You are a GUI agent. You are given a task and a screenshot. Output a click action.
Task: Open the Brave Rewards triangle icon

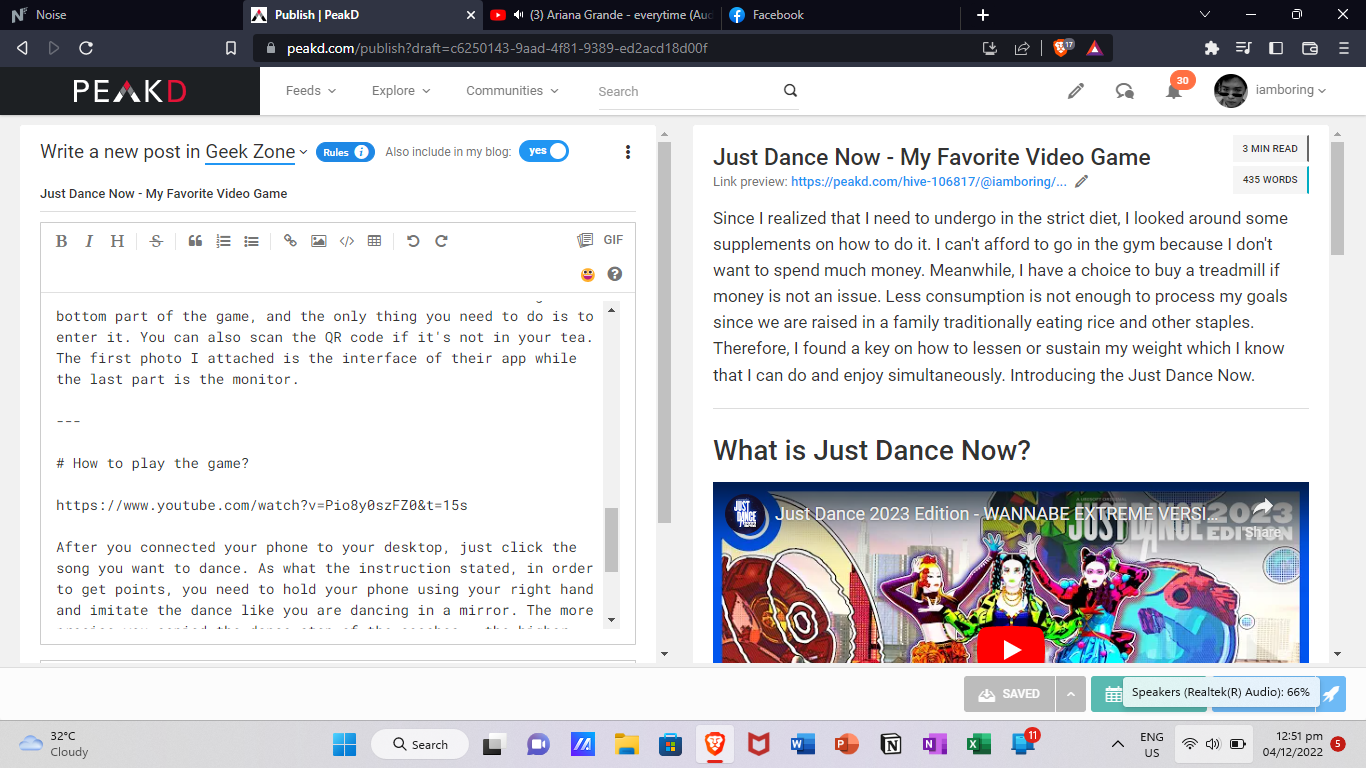pos(1094,47)
